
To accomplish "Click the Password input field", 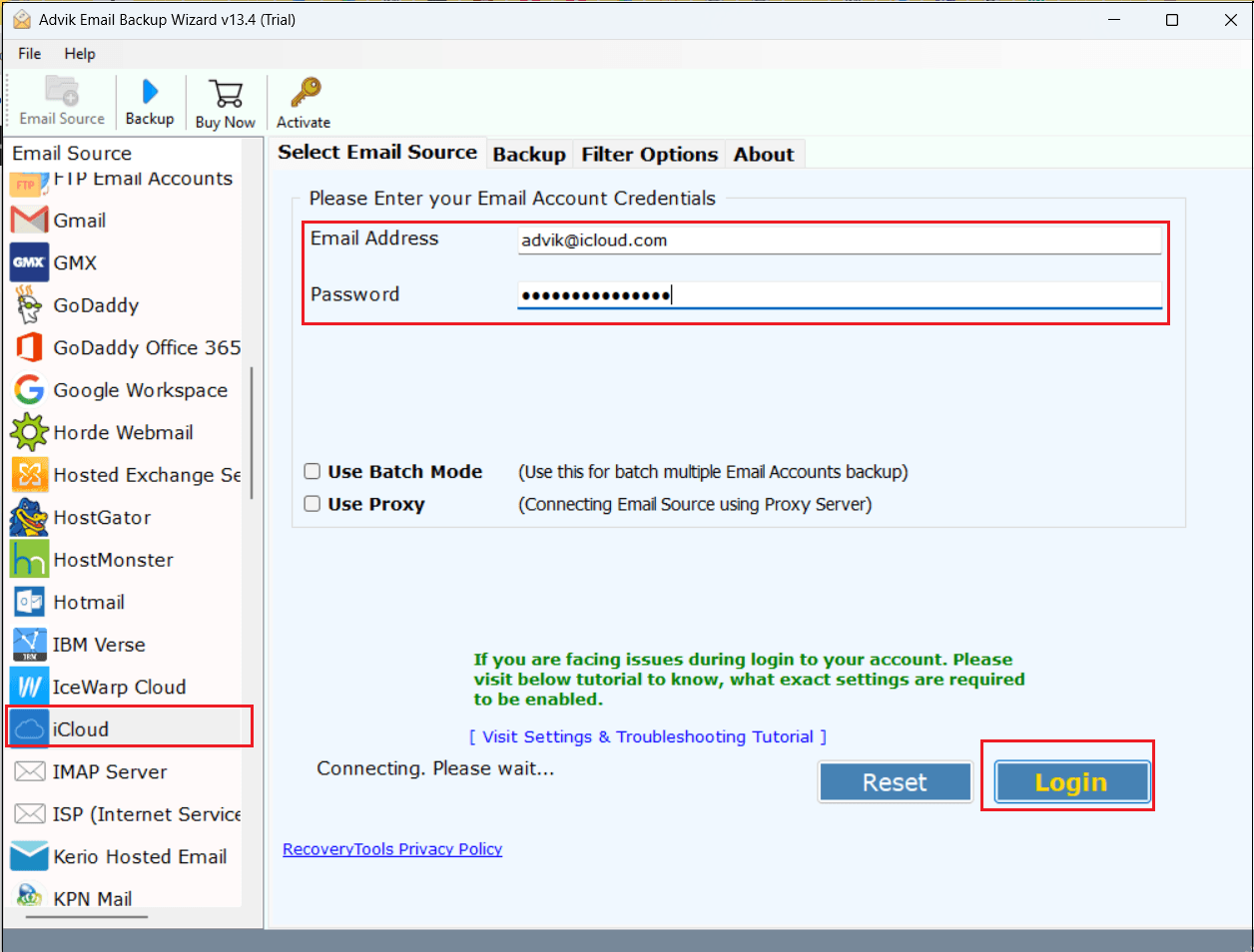I will pos(840,295).
